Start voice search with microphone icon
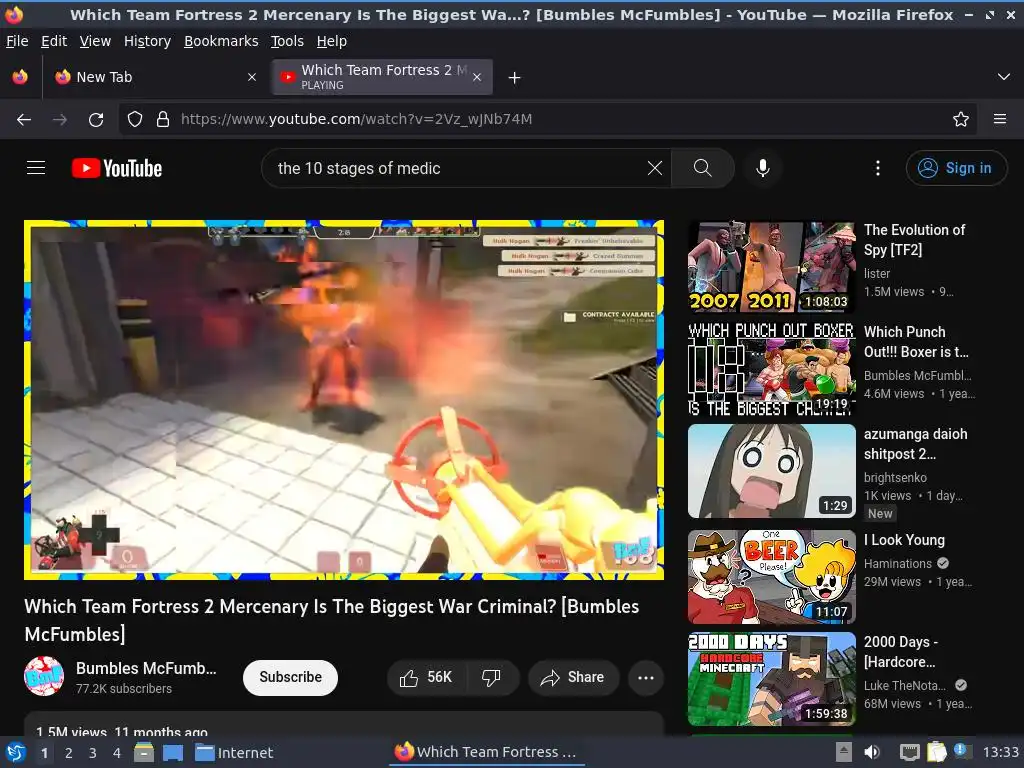Viewport: 1024px width, 768px height. pos(762,168)
